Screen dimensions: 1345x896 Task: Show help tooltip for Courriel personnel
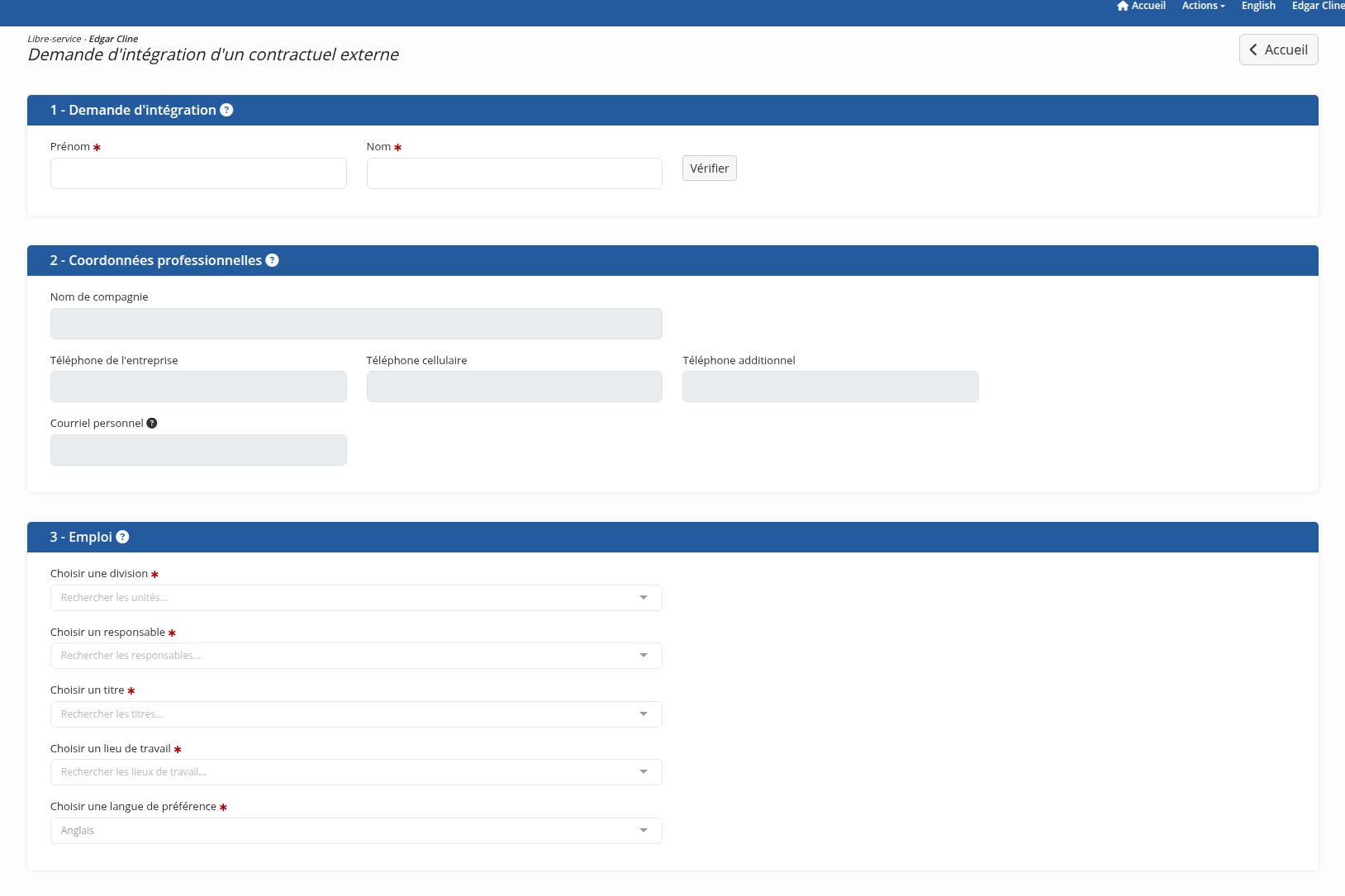[151, 423]
